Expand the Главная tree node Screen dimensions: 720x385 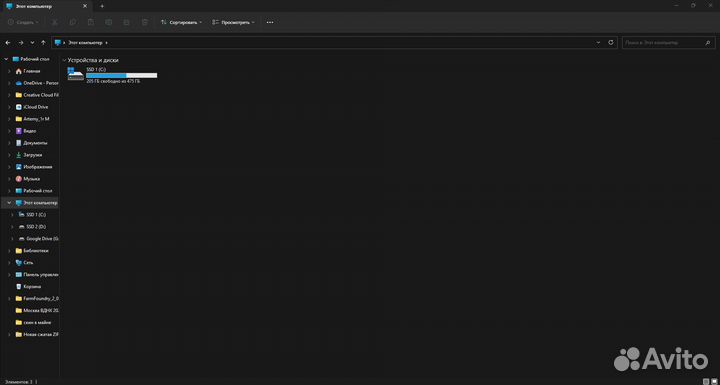tap(9, 71)
